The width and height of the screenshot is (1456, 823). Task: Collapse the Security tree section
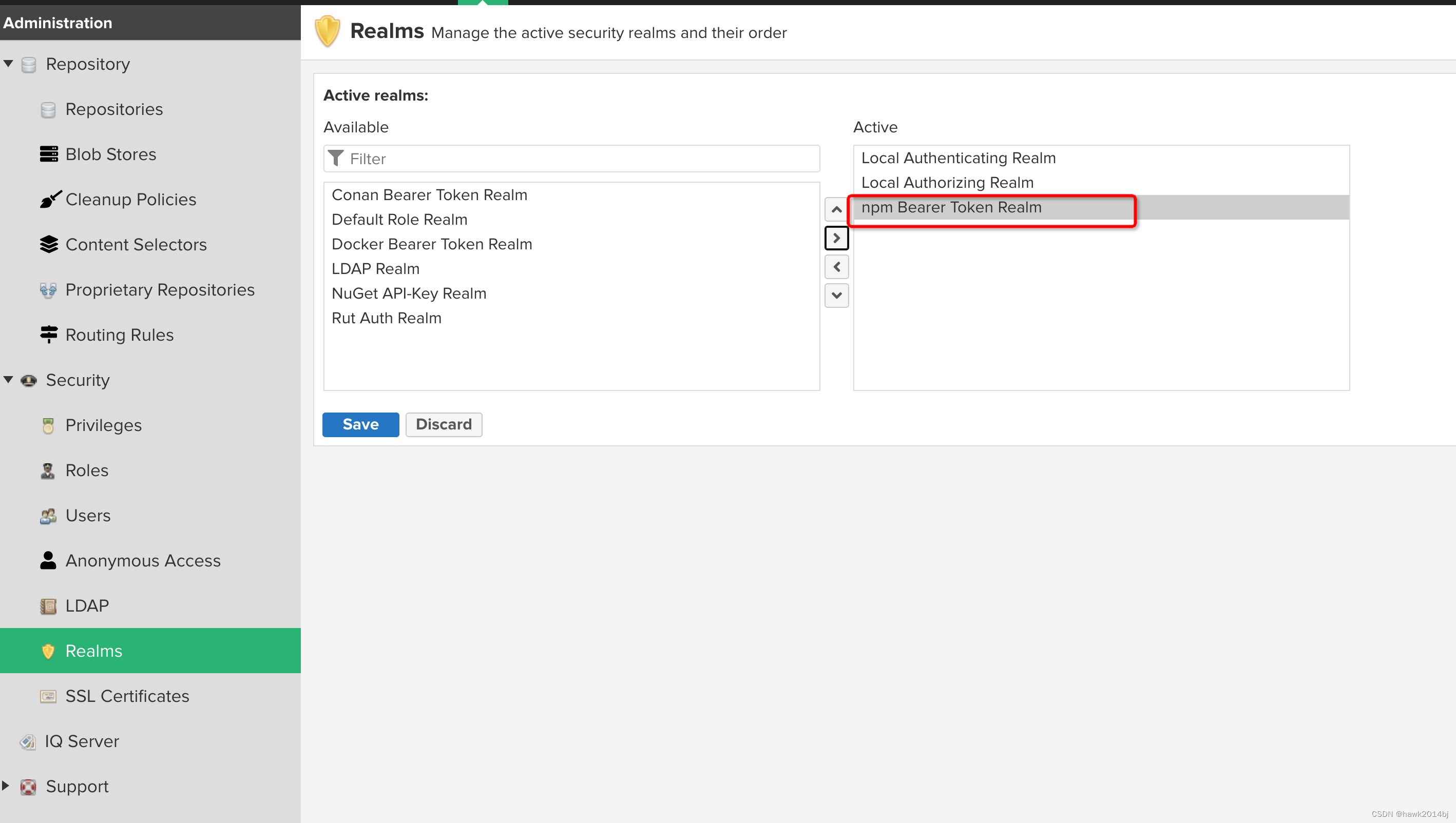[x=9, y=379]
